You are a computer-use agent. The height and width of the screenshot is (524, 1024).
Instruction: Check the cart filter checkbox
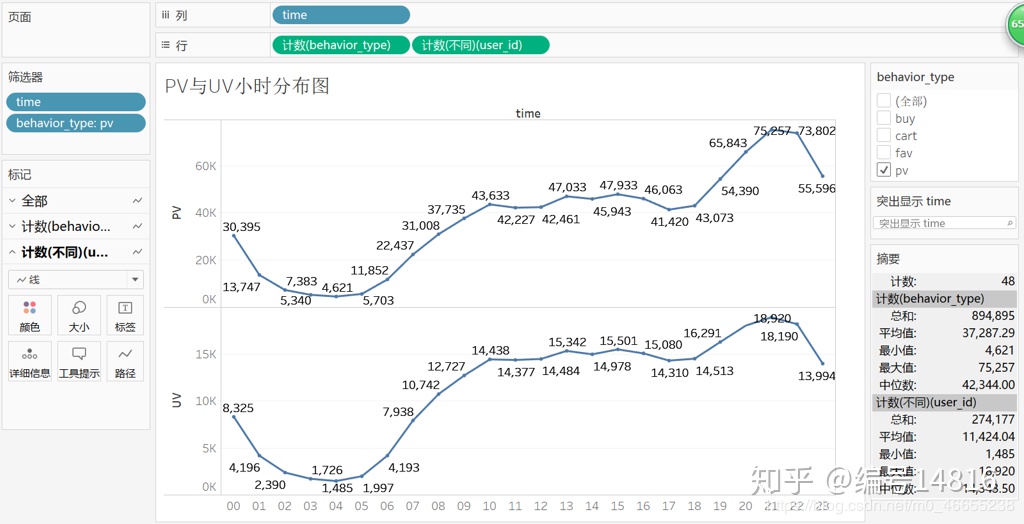point(884,135)
